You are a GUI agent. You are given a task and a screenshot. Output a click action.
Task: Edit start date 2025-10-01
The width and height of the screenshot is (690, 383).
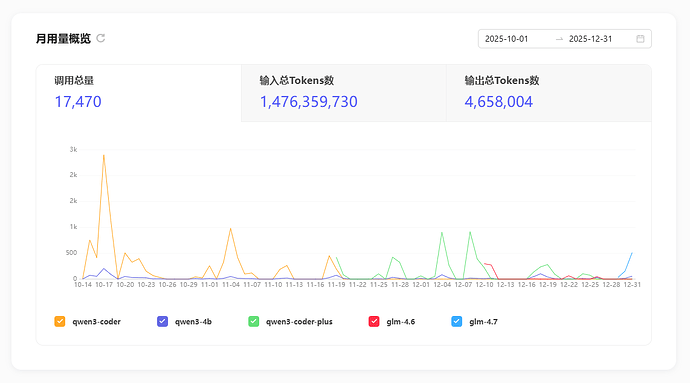506,39
